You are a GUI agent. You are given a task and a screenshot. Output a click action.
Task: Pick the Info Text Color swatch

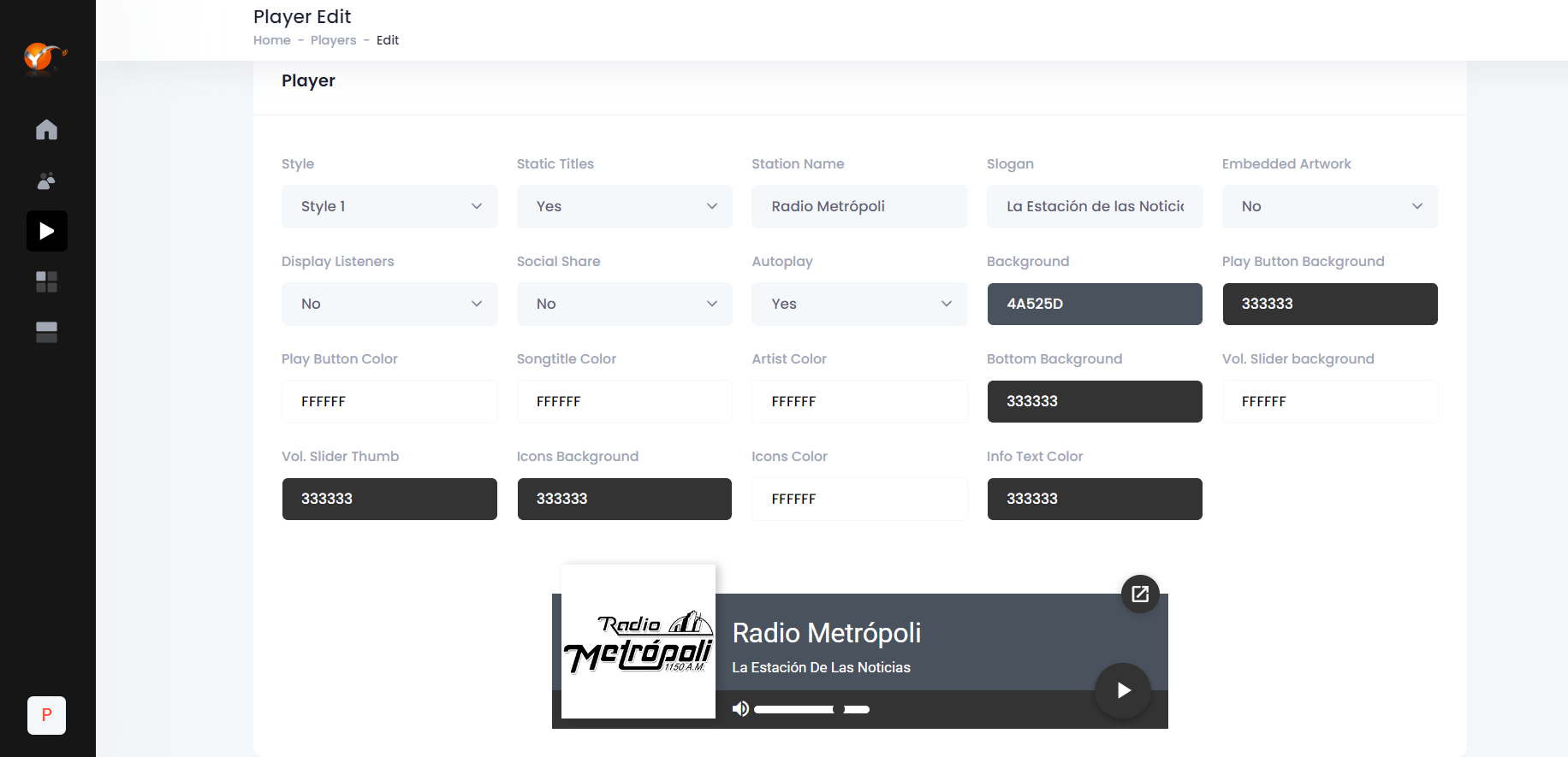click(1095, 499)
